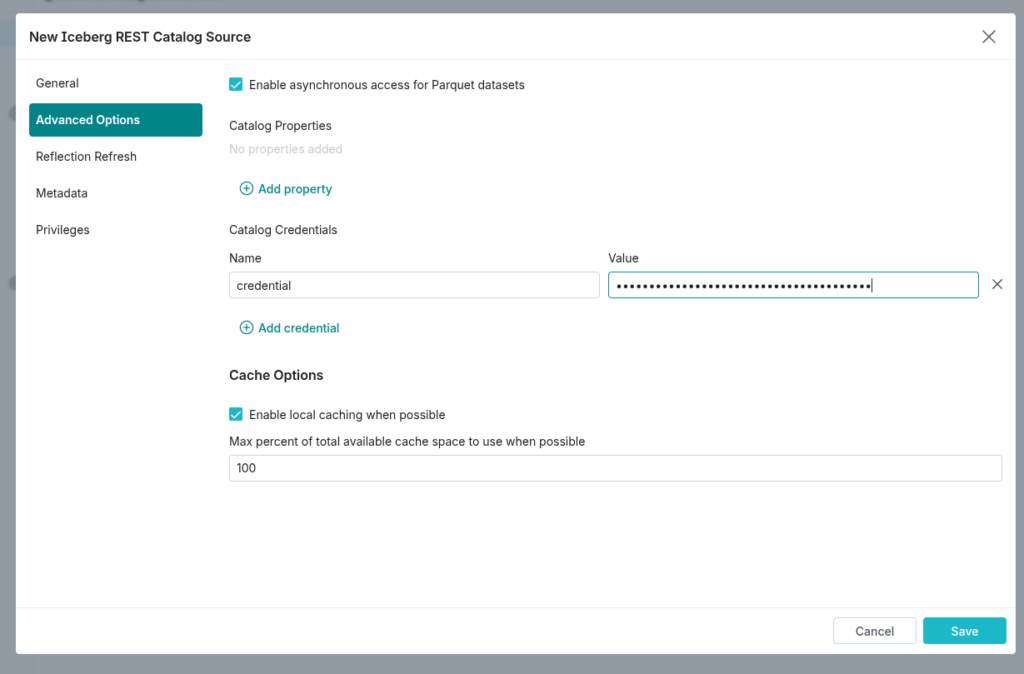Click the 'No properties added' text
This screenshot has width=1024, height=674.
[x=285, y=149]
